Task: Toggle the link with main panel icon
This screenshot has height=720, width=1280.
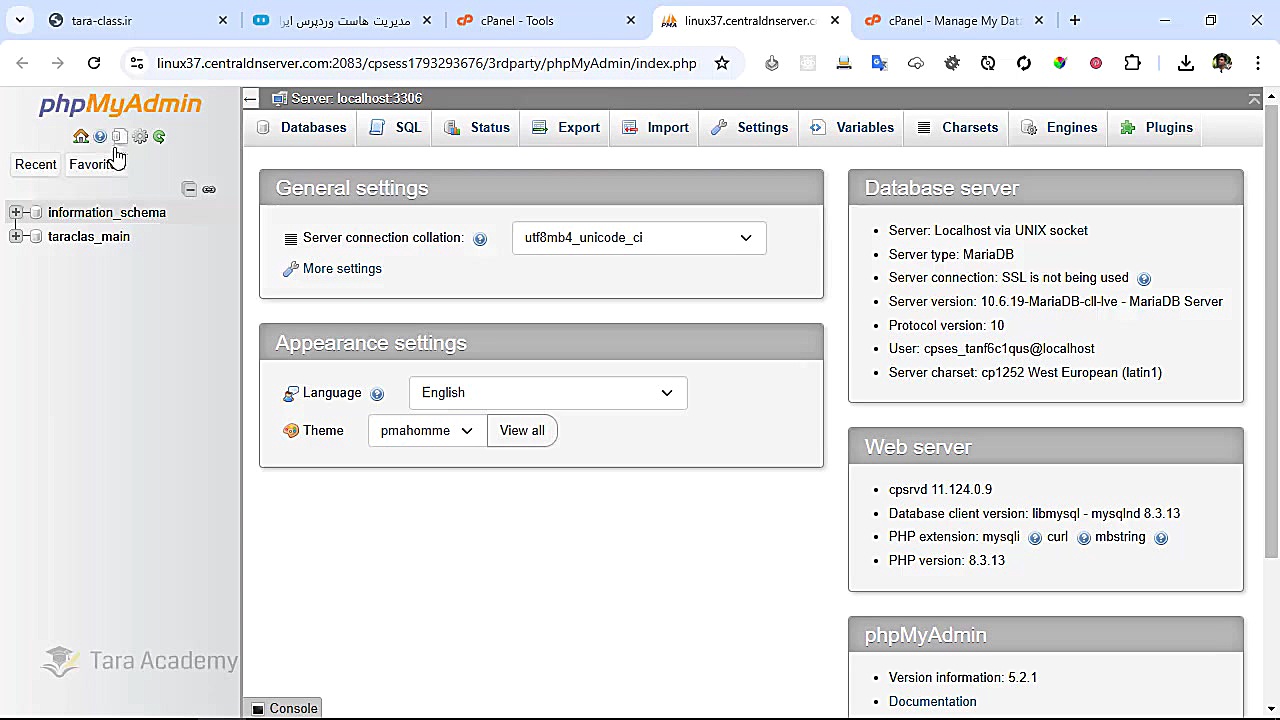Action: (209, 189)
